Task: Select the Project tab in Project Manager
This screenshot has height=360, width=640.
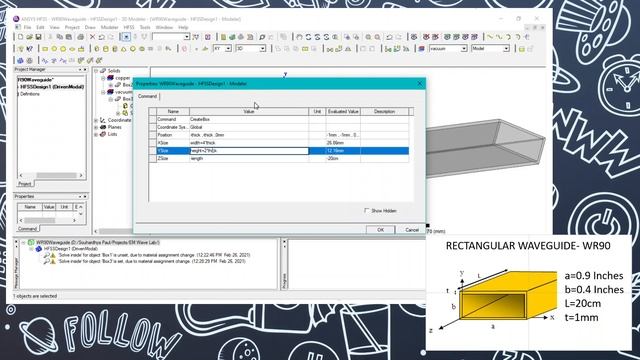Action: [24, 184]
